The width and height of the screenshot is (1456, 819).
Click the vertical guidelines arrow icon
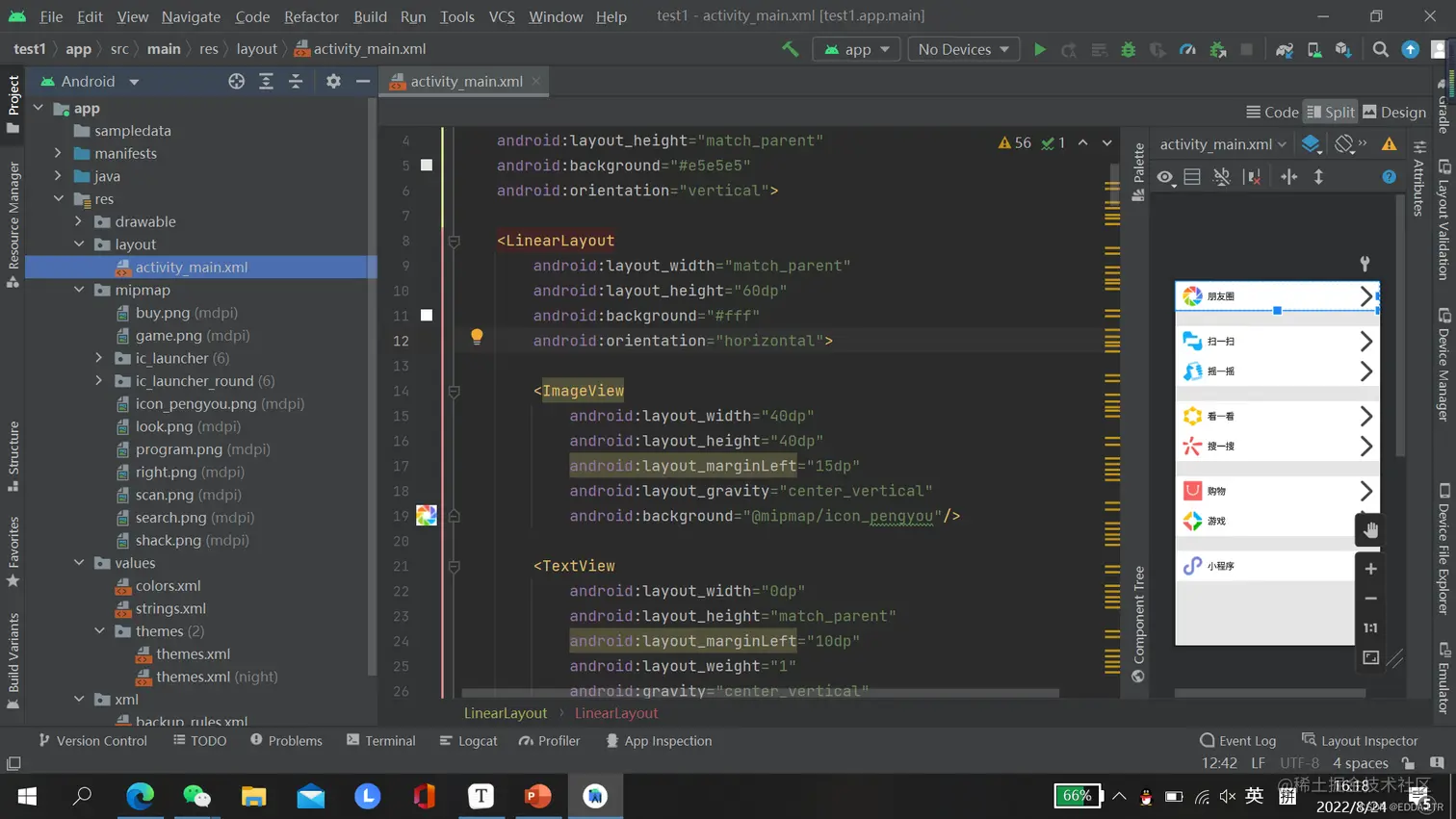[x=1318, y=177]
